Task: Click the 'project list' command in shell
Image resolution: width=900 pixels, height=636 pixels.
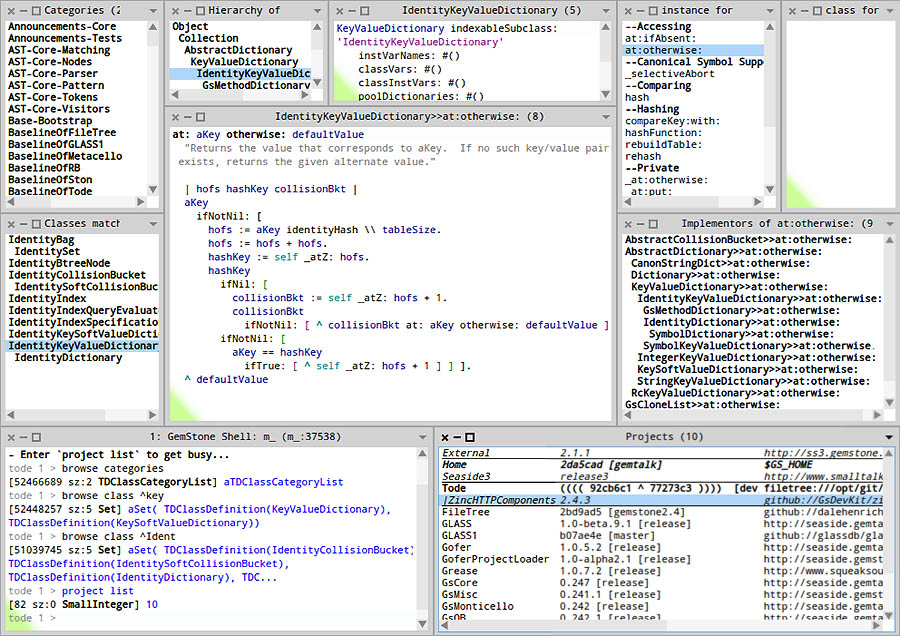Action: tap(98, 591)
